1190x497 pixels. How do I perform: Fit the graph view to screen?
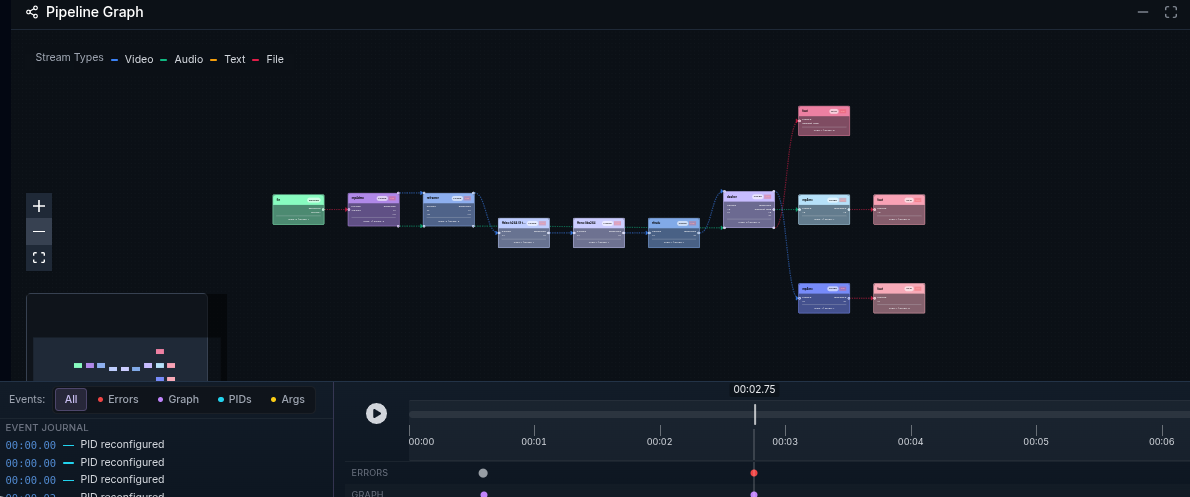(39, 257)
